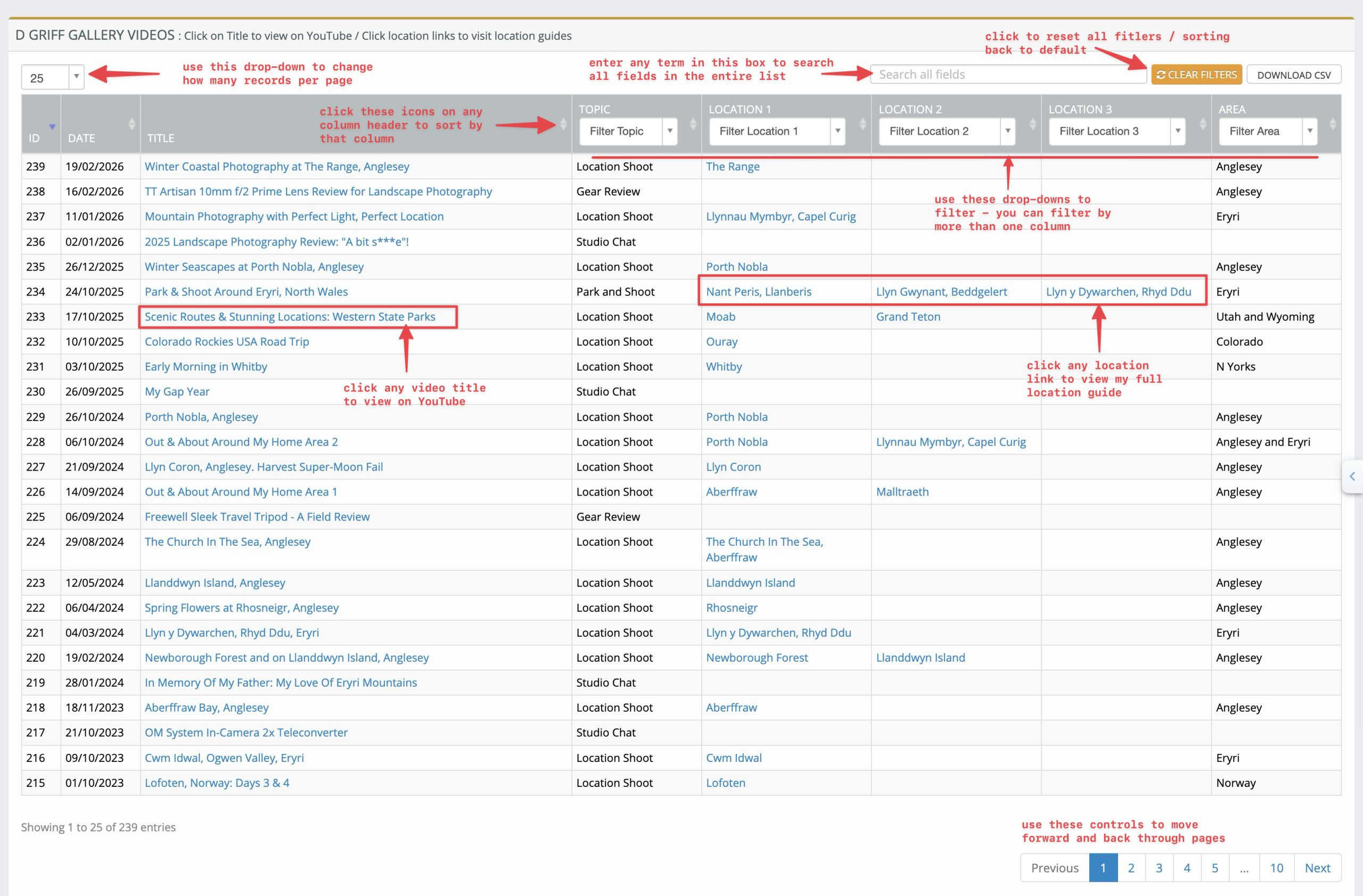This screenshot has height=896, width=1363.
Task: Click Next in the pagination controls
Action: pyautogui.click(x=1317, y=868)
